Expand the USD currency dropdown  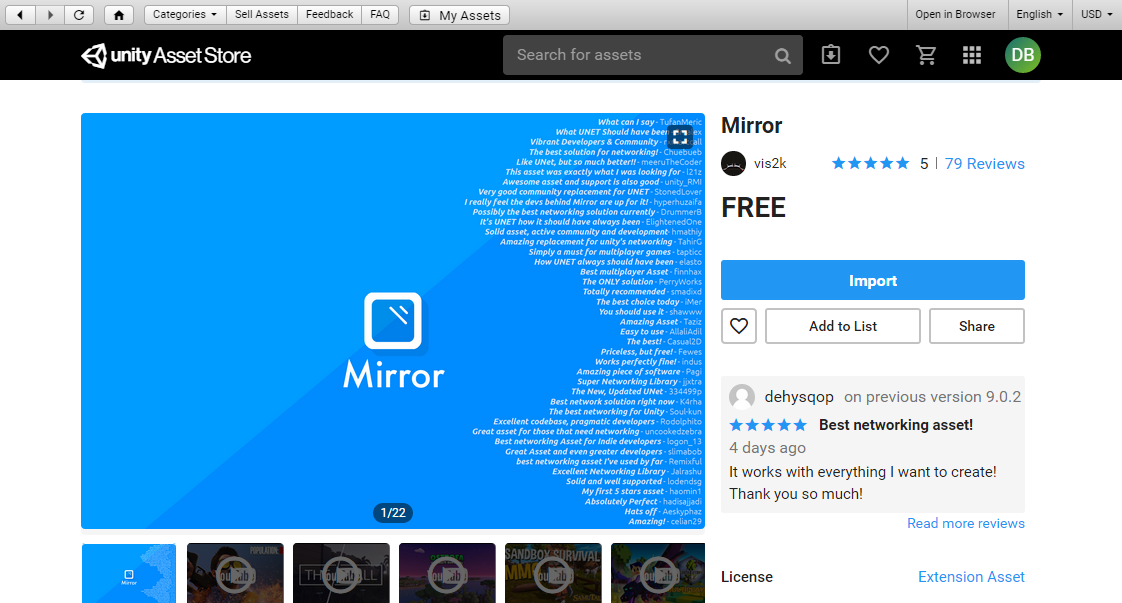tap(1096, 14)
